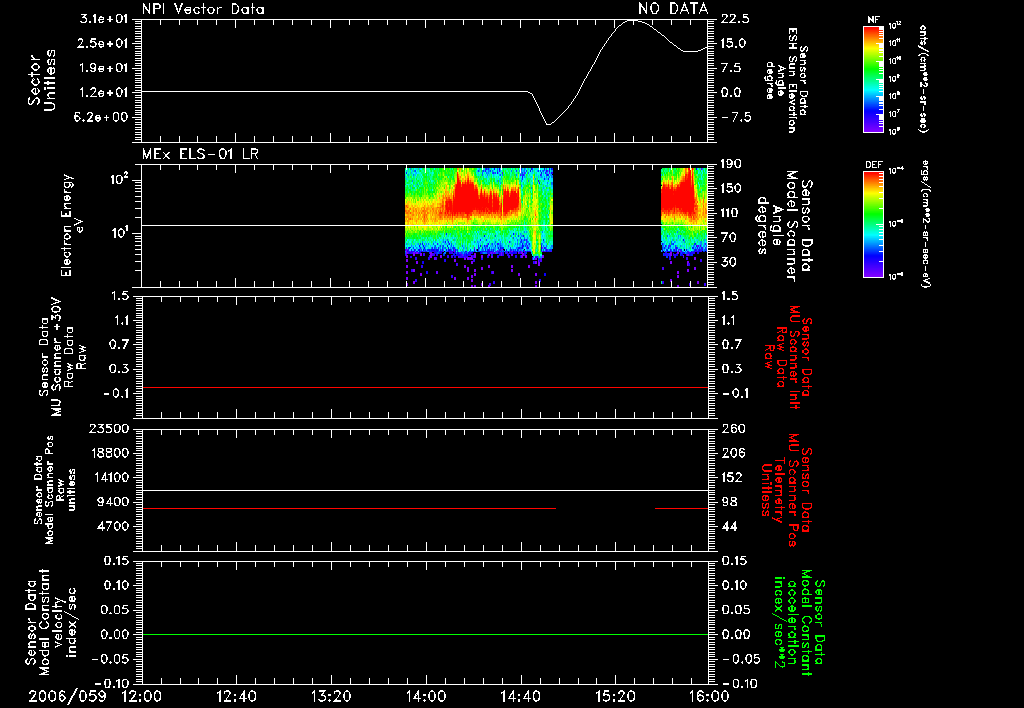Click the 15.0 degree tick label
Image resolution: width=1024 pixels, height=708 pixels.
pos(733,43)
